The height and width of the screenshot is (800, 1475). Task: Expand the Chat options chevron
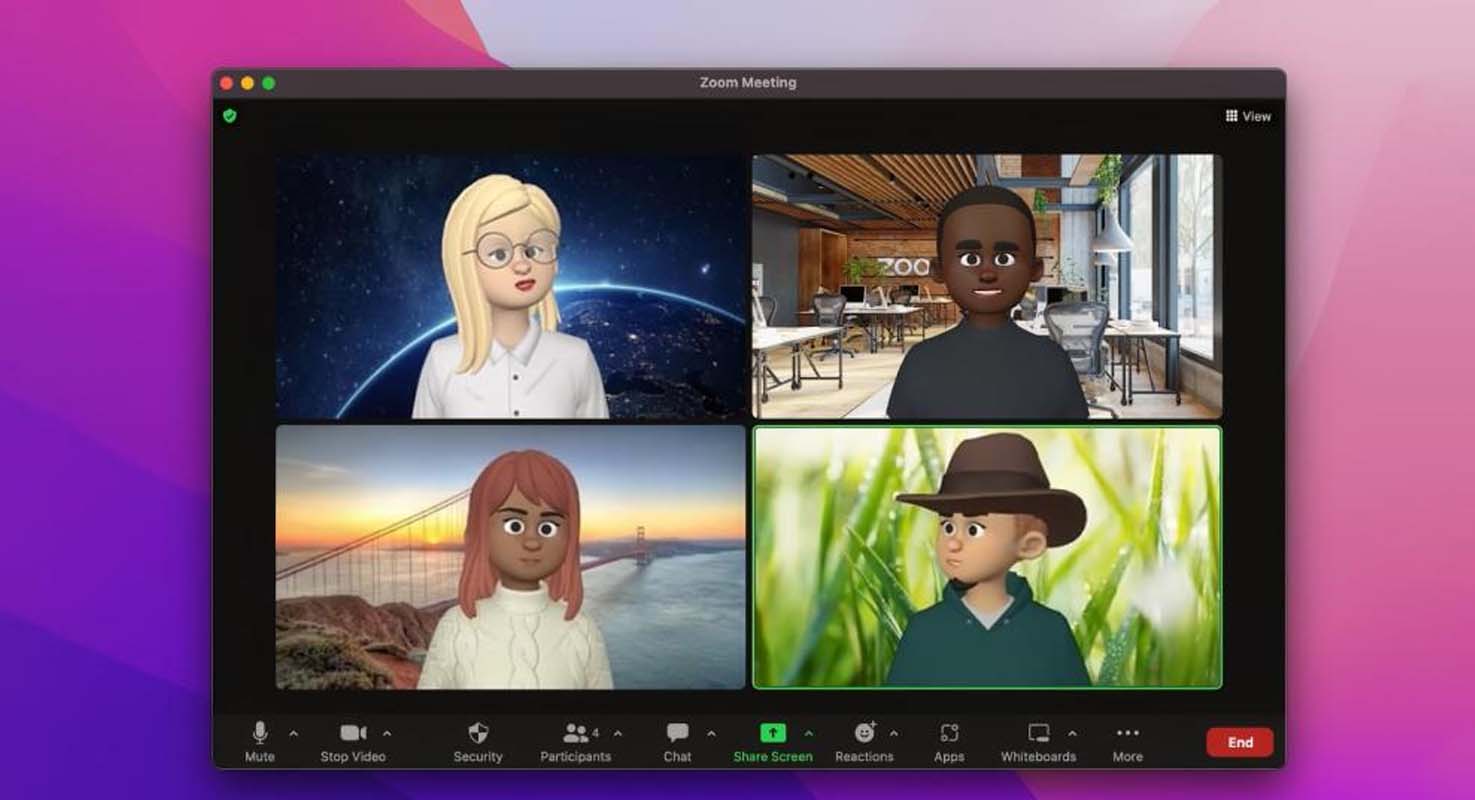pyautogui.click(x=711, y=734)
